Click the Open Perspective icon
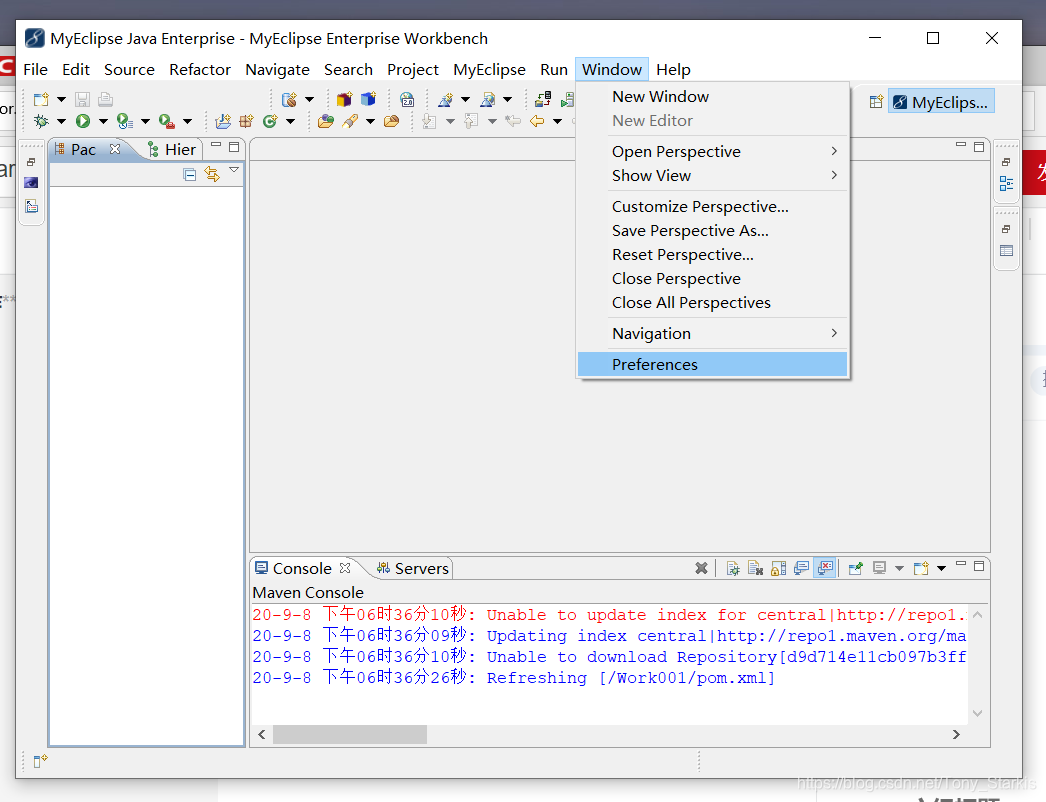Image resolution: width=1046 pixels, height=802 pixels. [x=876, y=102]
